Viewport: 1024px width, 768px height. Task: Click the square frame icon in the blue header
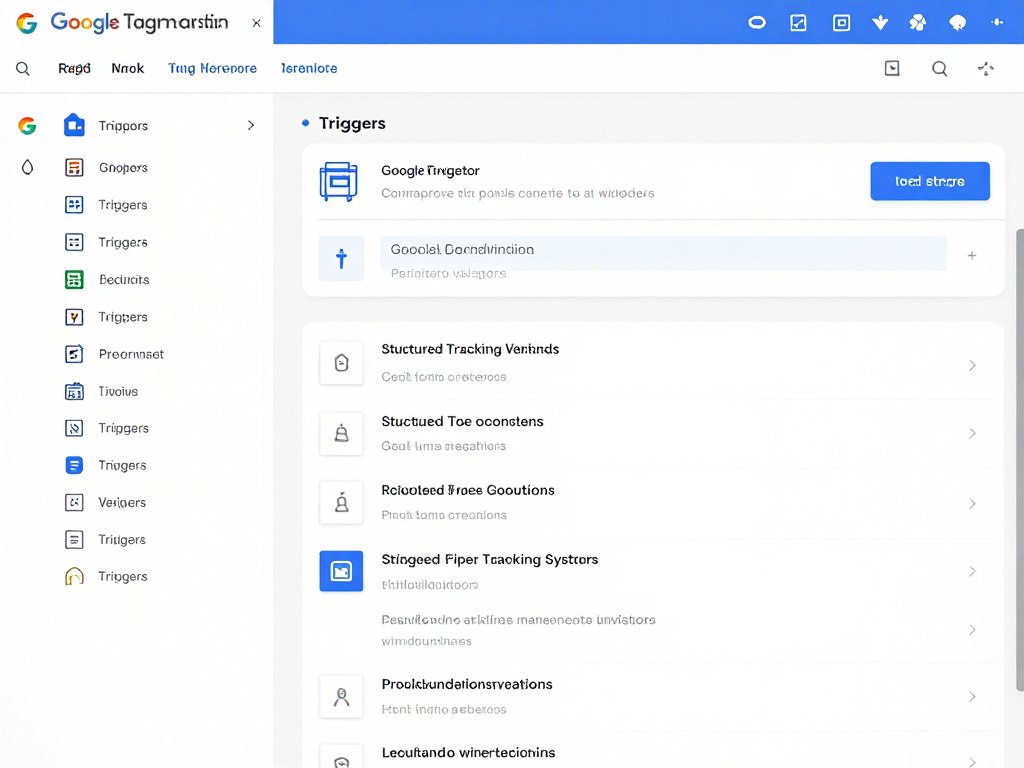[x=841, y=23]
